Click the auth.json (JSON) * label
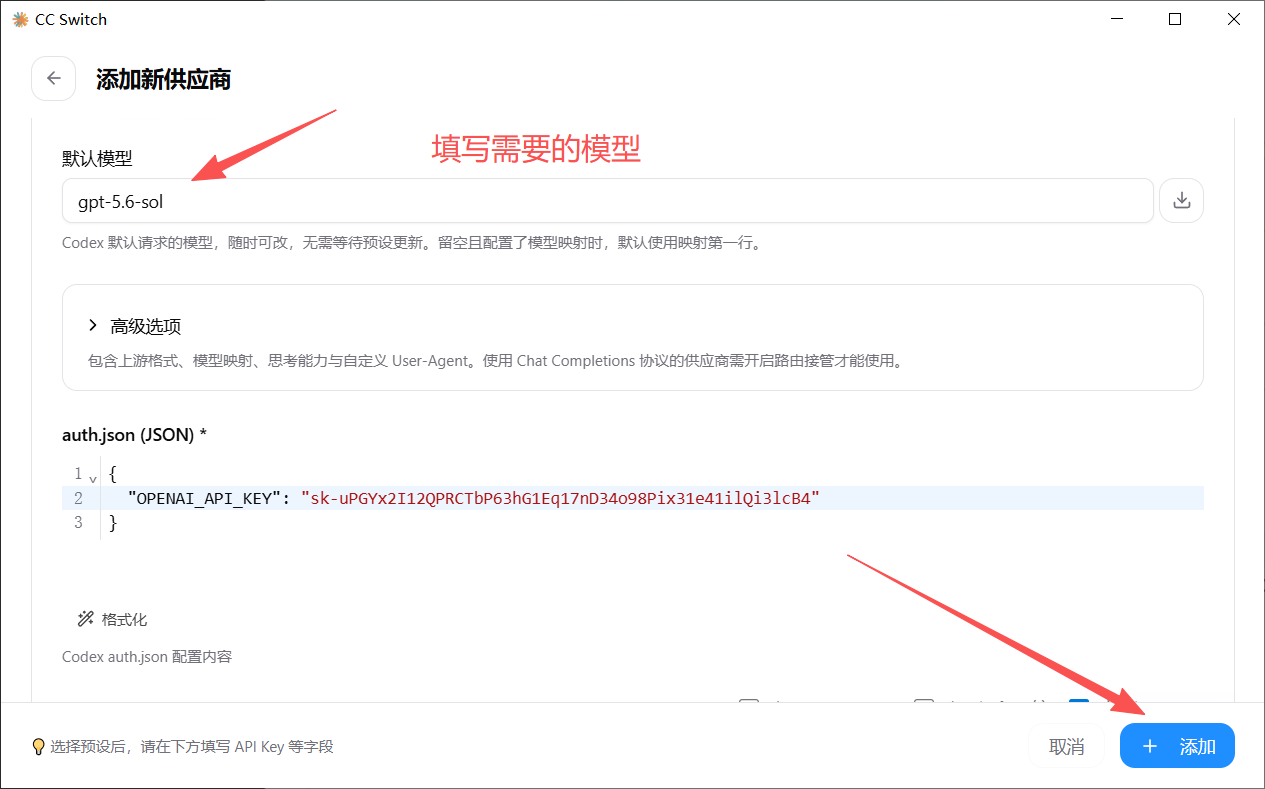Image resolution: width=1265 pixels, height=789 pixels. click(x=135, y=435)
